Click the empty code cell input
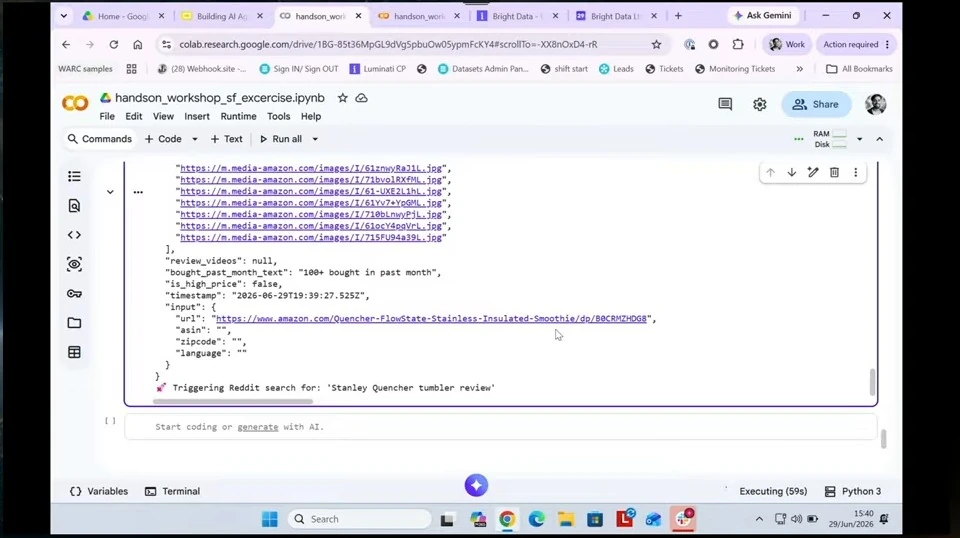Screen dimensions: 960x538 tap(500, 427)
